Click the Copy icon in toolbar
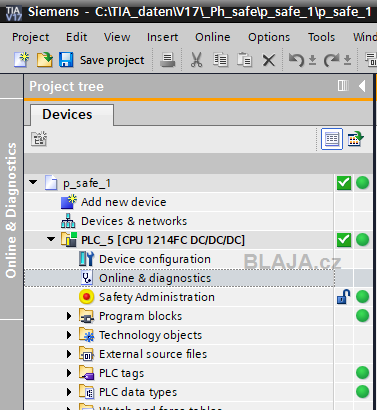The image size is (377, 410). 220,60
